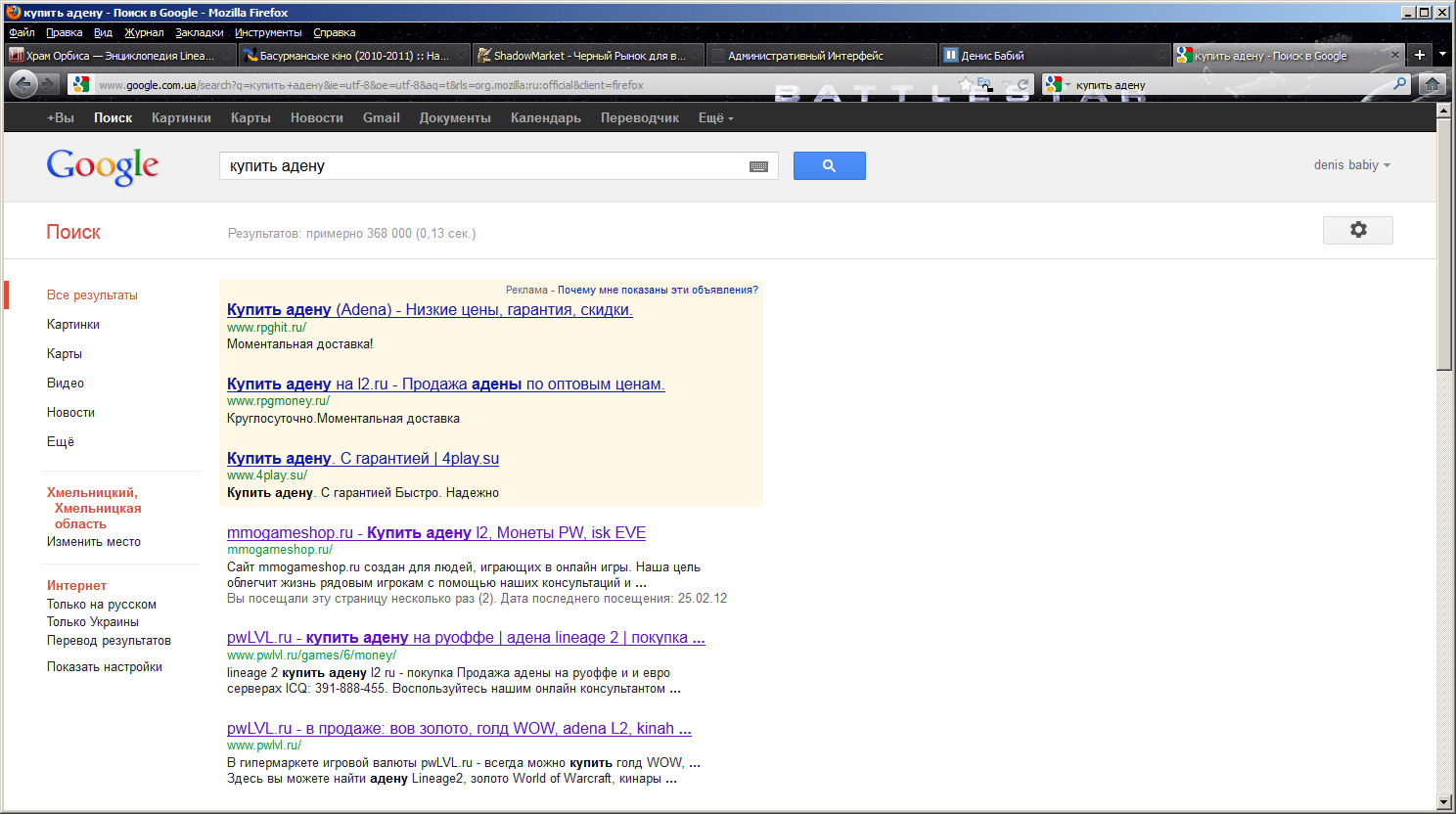The image size is (1456, 814).
Task: Click the blue Google search button
Action: pyautogui.click(x=829, y=165)
